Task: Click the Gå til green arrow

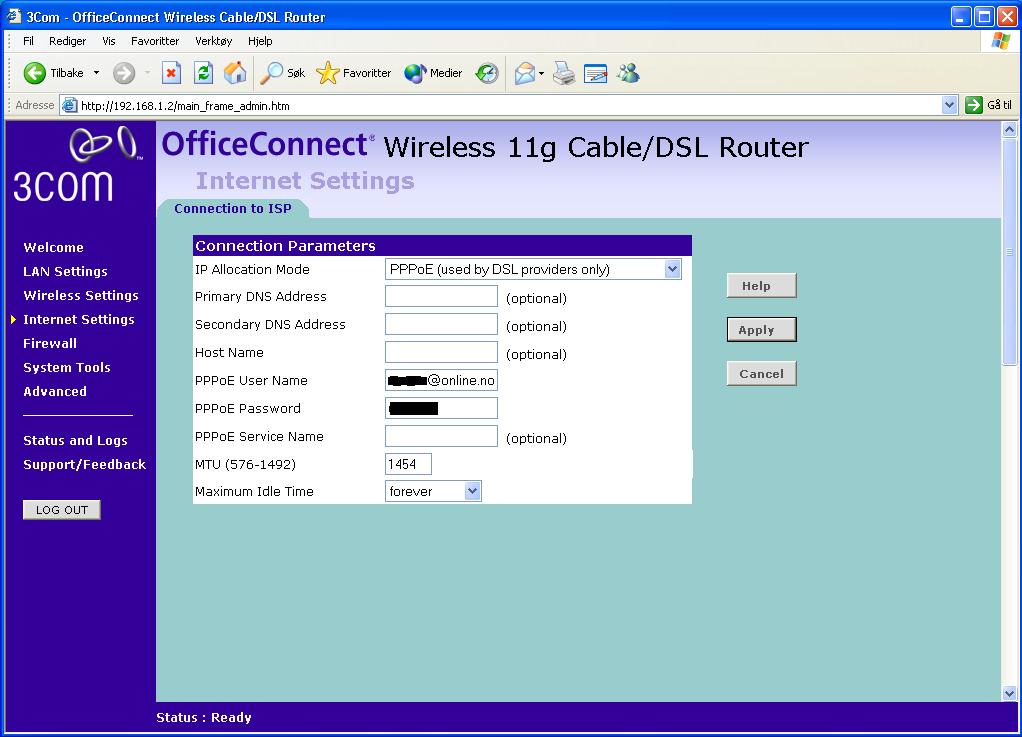Action: click(974, 105)
